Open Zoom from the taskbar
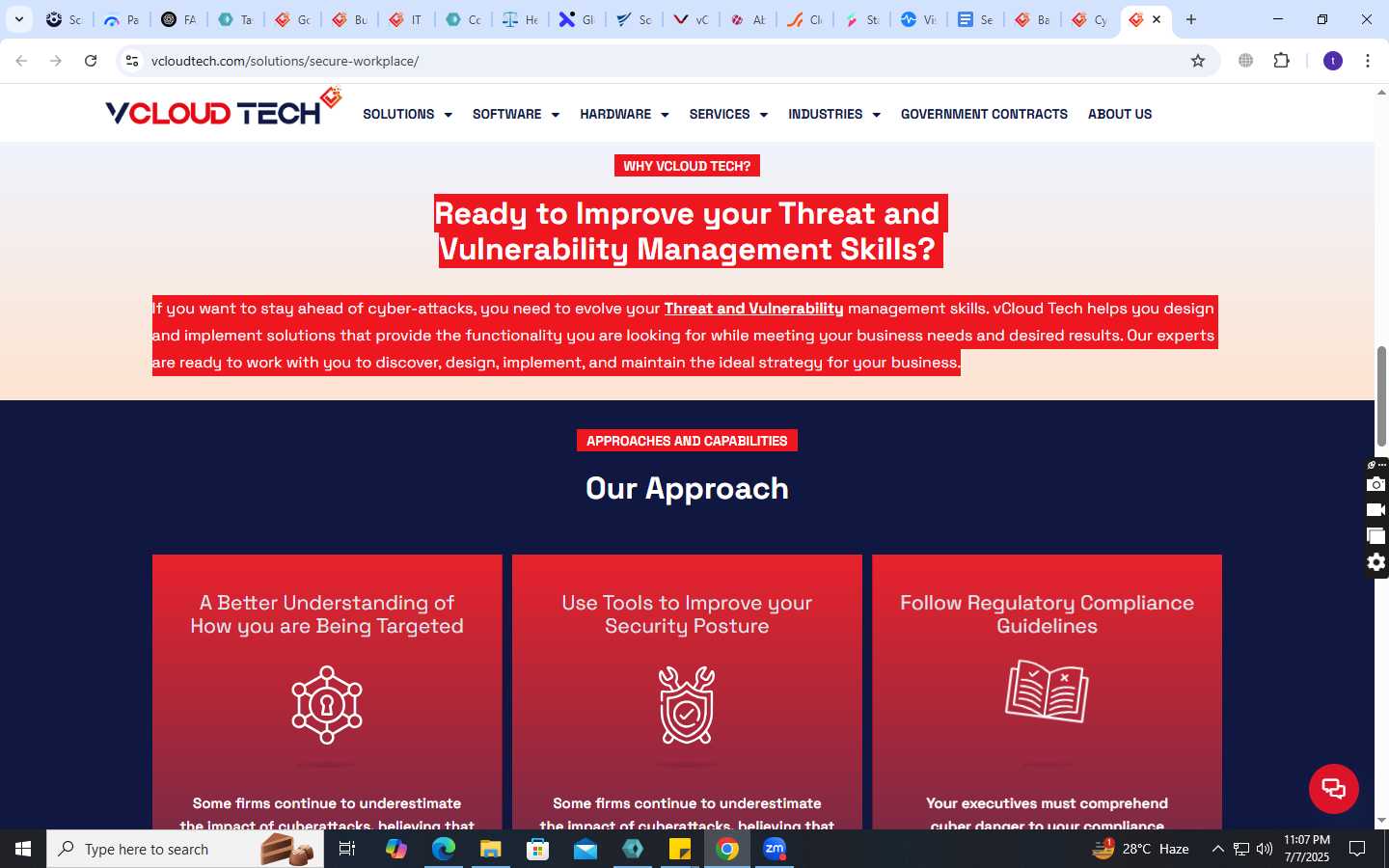The width and height of the screenshot is (1389, 868). coord(775,849)
